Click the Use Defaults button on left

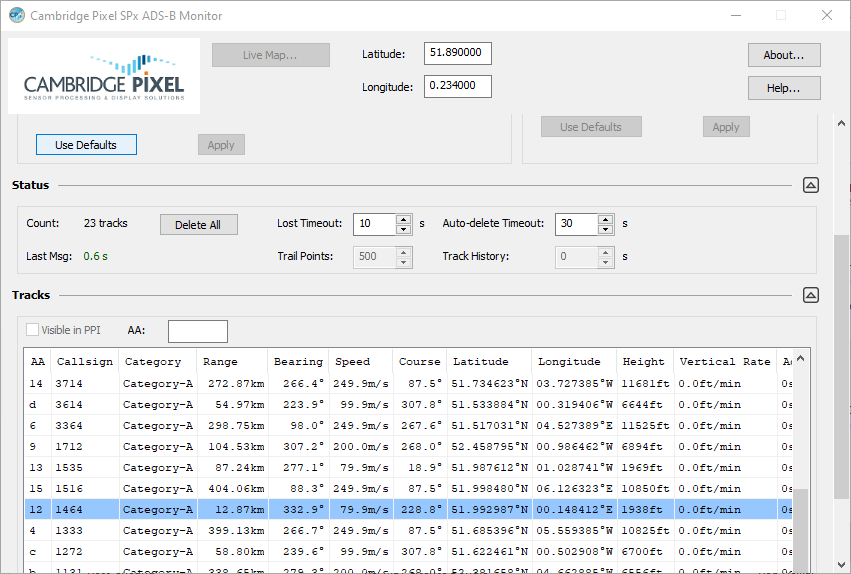(86, 145)
